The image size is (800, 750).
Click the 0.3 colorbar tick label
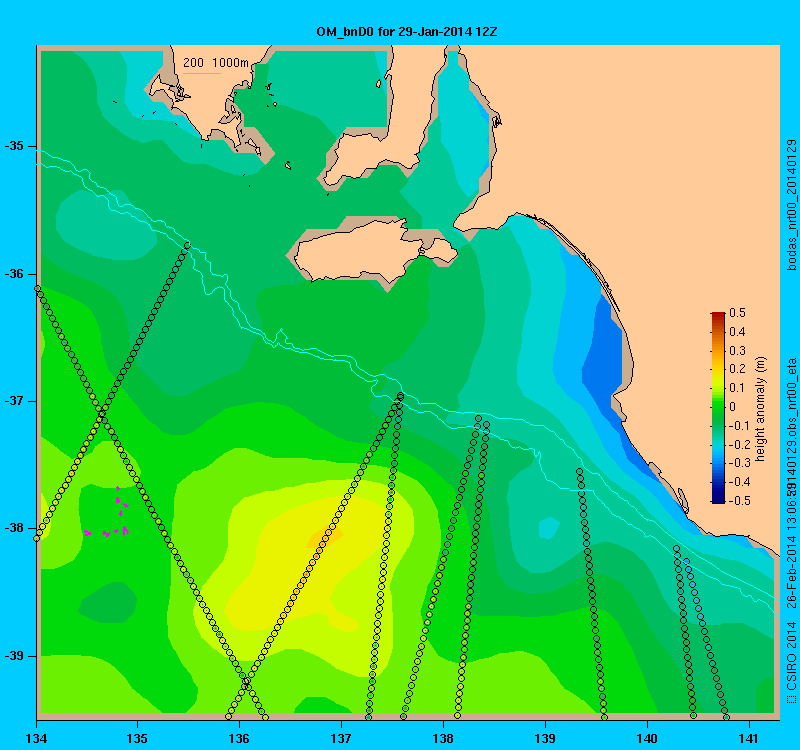click(x=737, y=351)
